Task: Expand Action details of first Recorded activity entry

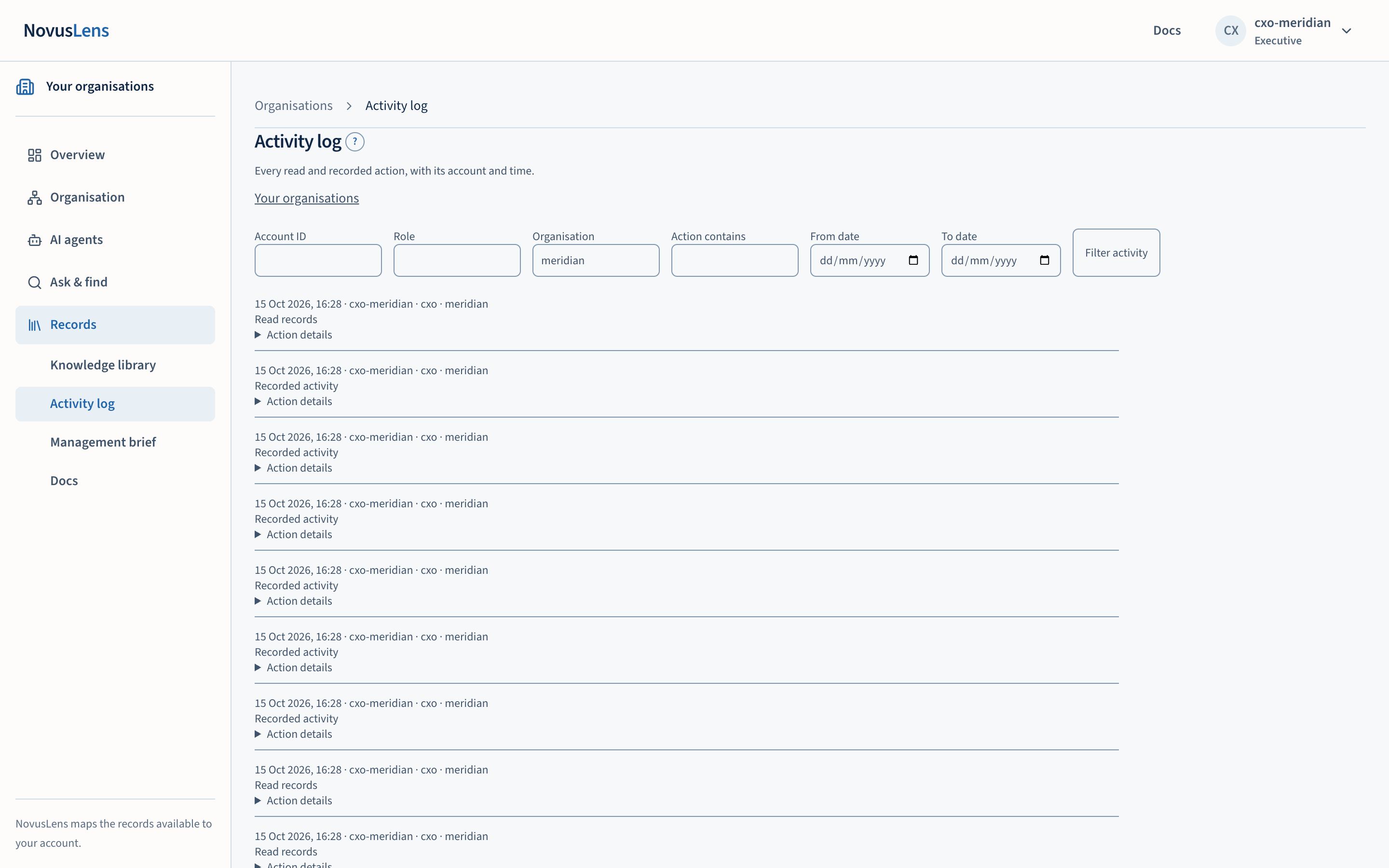Action: tap(293, 401)
